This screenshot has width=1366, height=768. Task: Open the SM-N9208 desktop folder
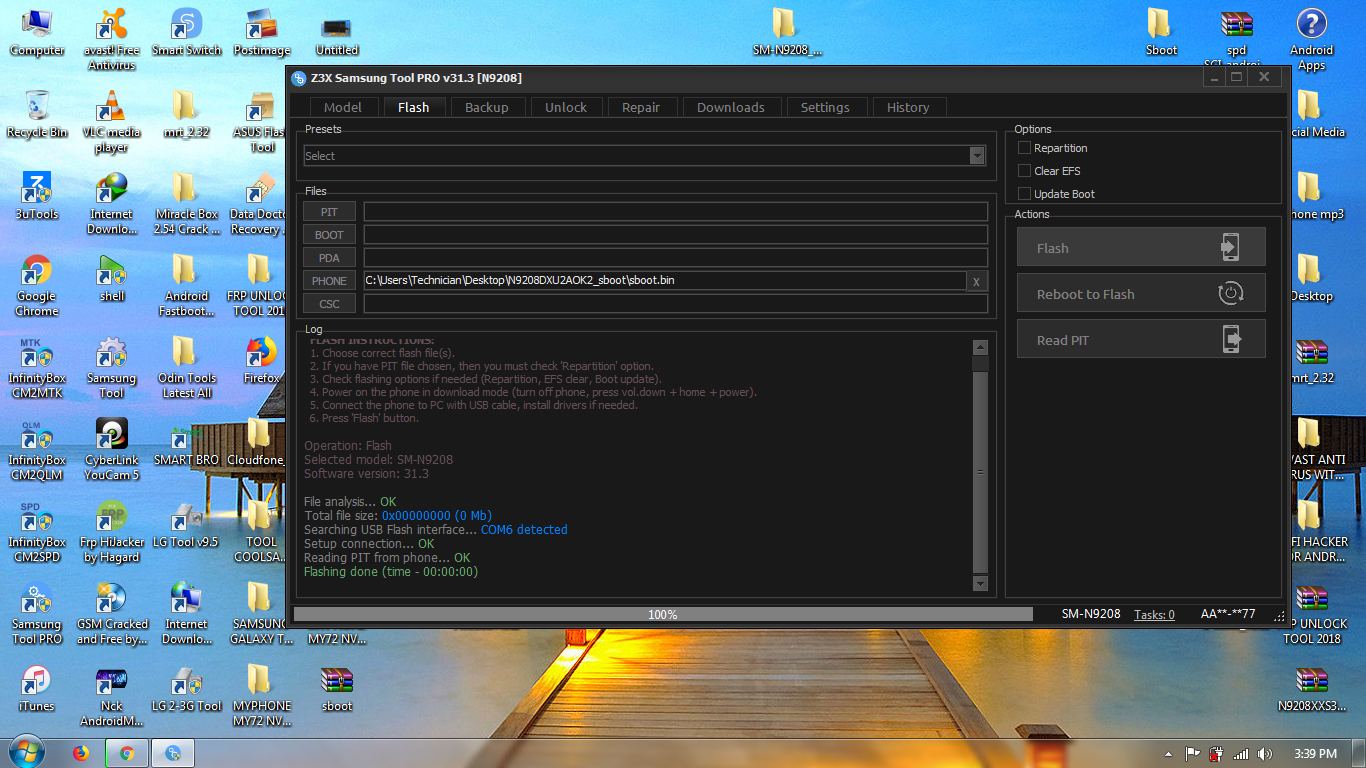[x=787, y=32]
